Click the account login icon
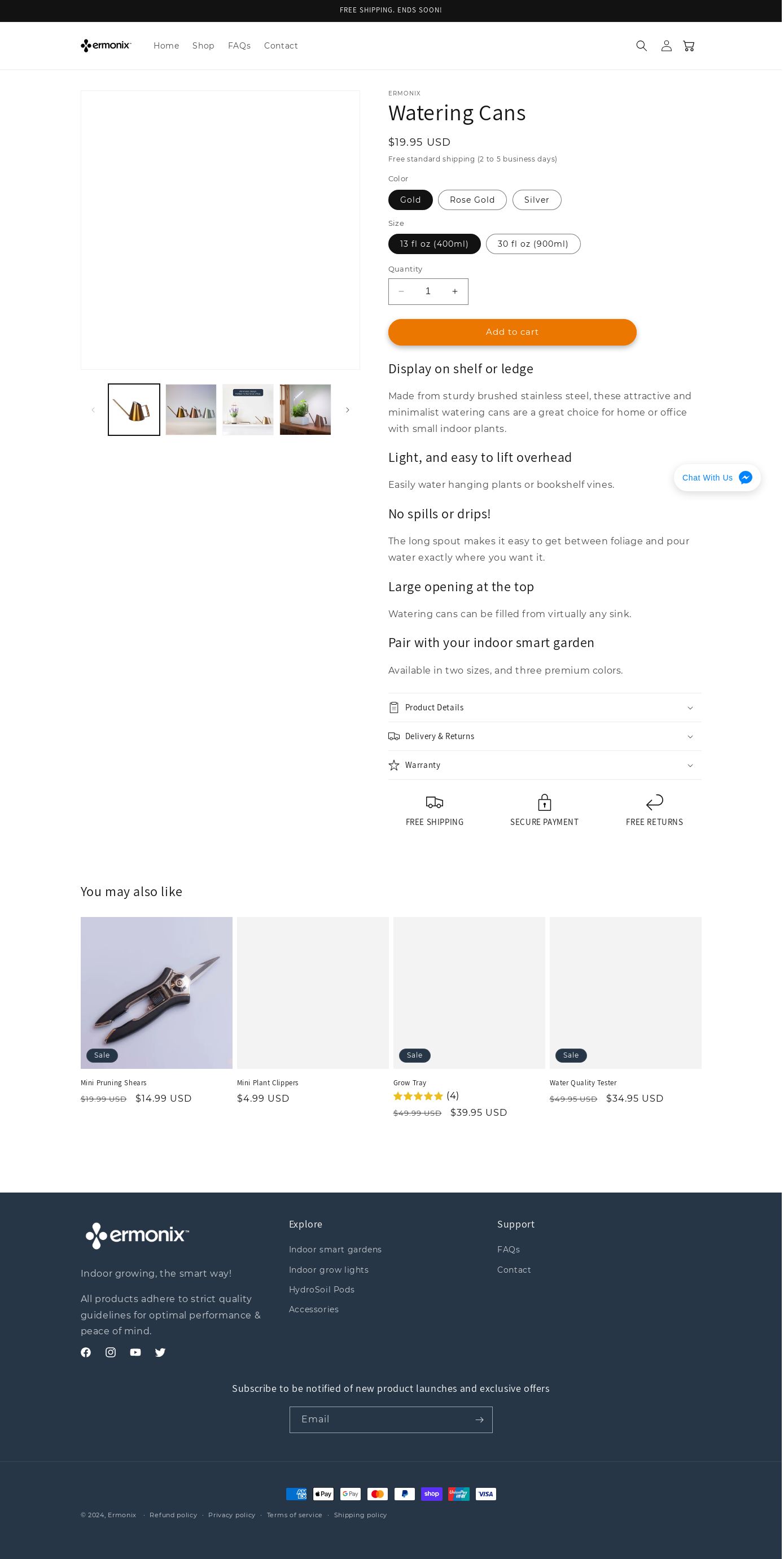Screen dimensions: 784x1559 [x=667, y=46]
